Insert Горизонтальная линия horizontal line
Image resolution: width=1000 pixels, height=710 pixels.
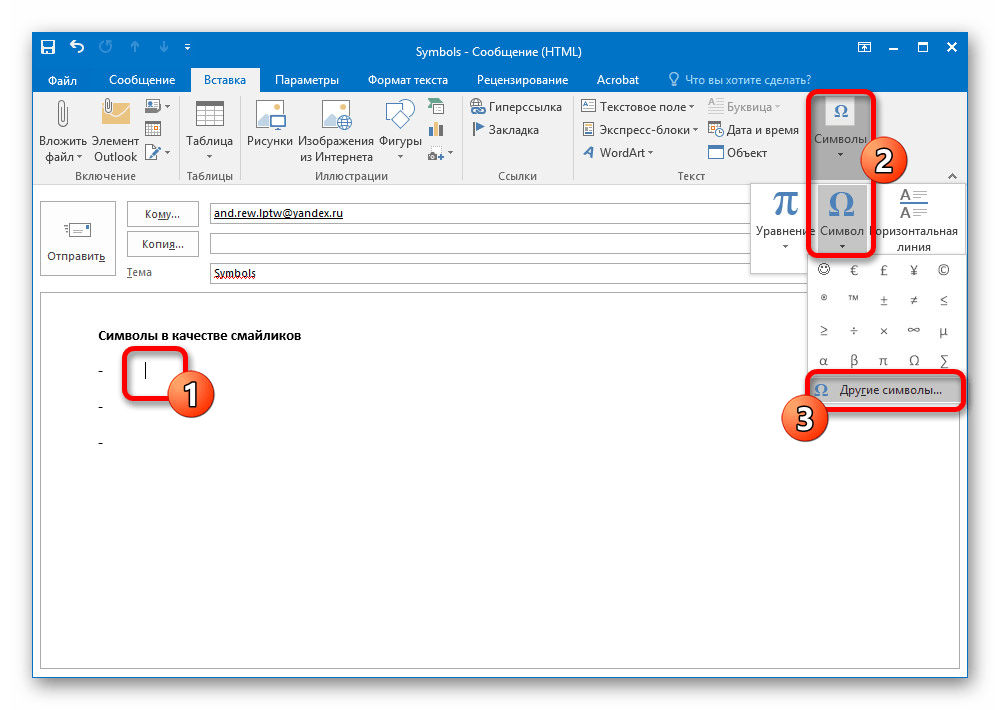[913, 222]
